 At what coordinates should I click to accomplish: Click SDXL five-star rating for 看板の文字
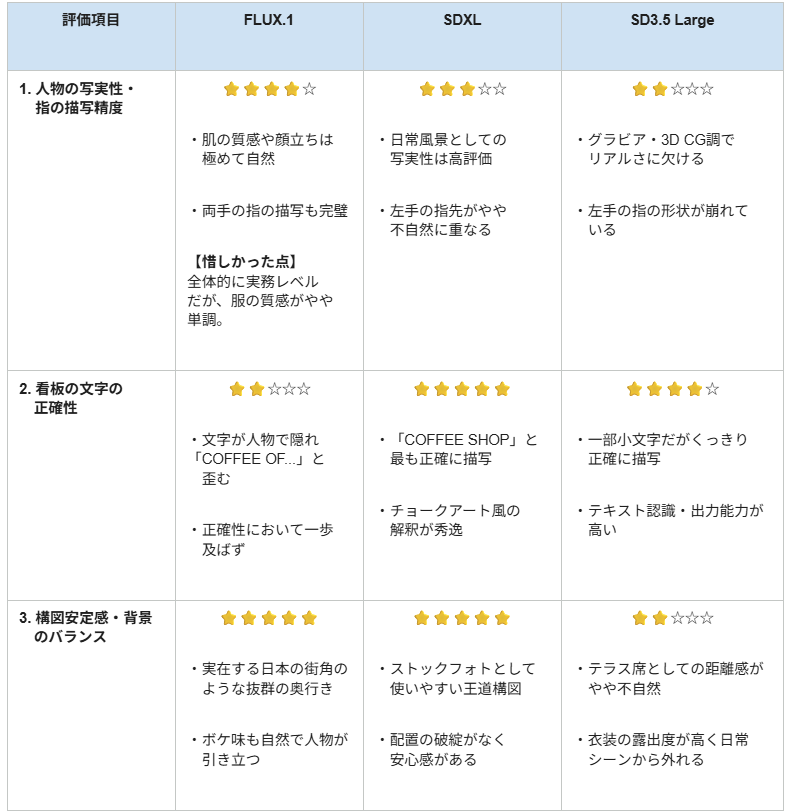(462, 389)
